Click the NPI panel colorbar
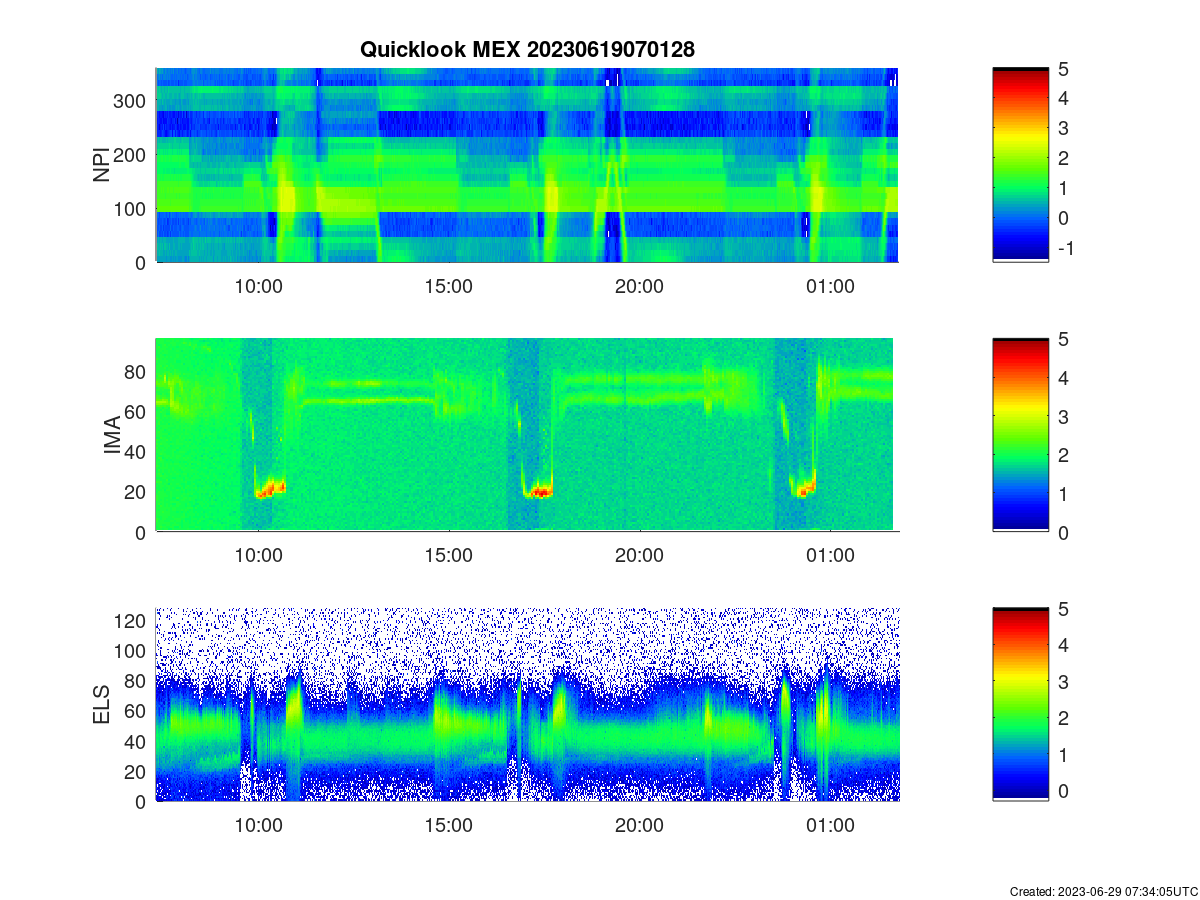Image resolution: width=1200 pixels, height=900 pixels. [x=1020, y=165]
